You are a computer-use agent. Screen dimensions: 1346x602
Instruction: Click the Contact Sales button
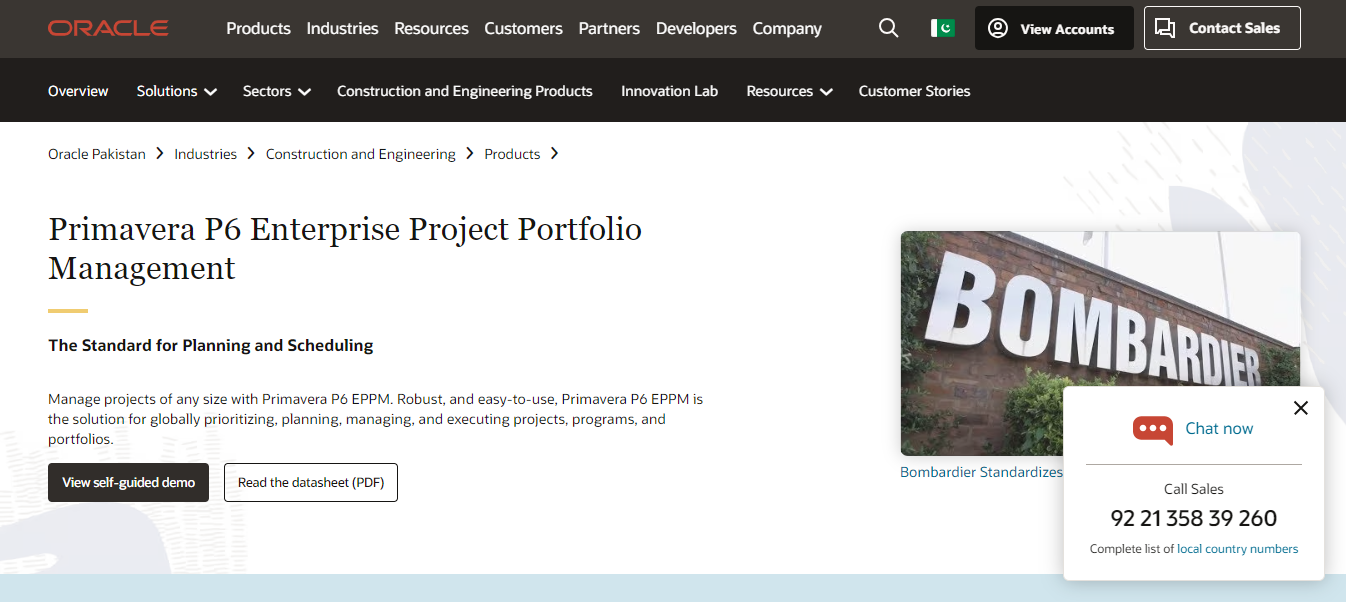coord(1221,28)
